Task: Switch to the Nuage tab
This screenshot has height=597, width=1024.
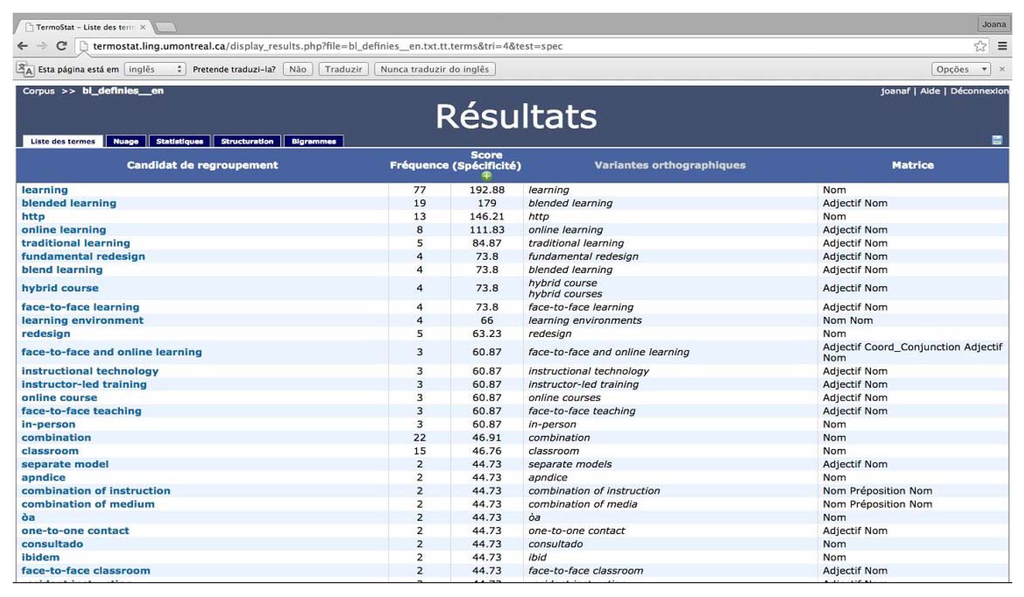Action: click(x=126, y=142)
